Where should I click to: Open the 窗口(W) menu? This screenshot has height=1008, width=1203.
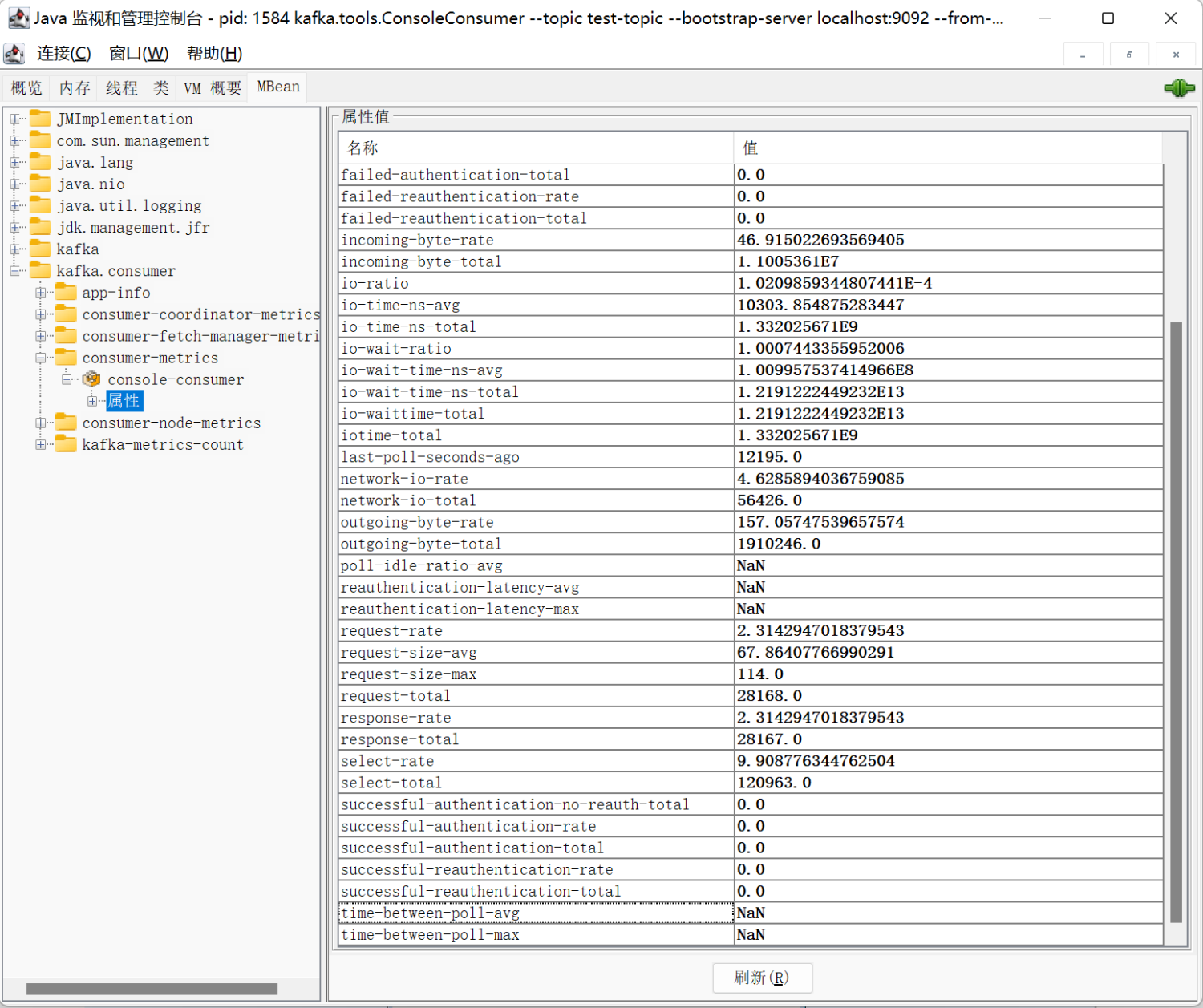pyautogui.click(x=139, y=54)
